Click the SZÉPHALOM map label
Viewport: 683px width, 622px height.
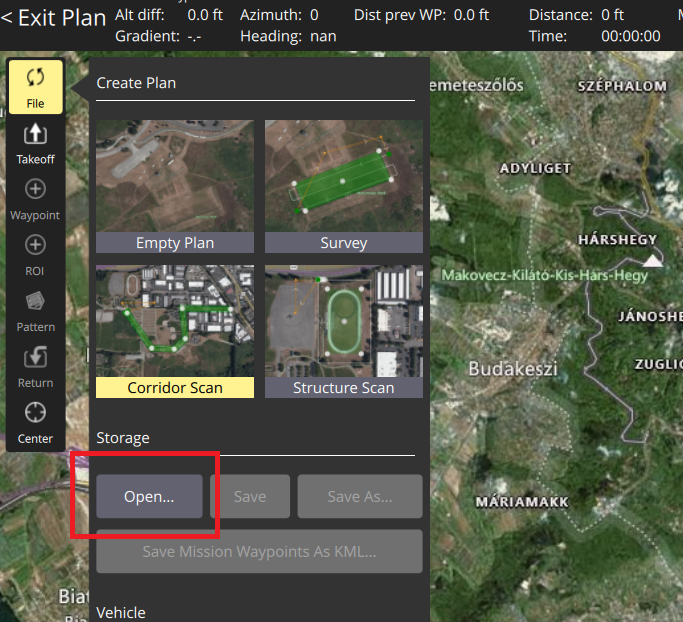(622, 86)
